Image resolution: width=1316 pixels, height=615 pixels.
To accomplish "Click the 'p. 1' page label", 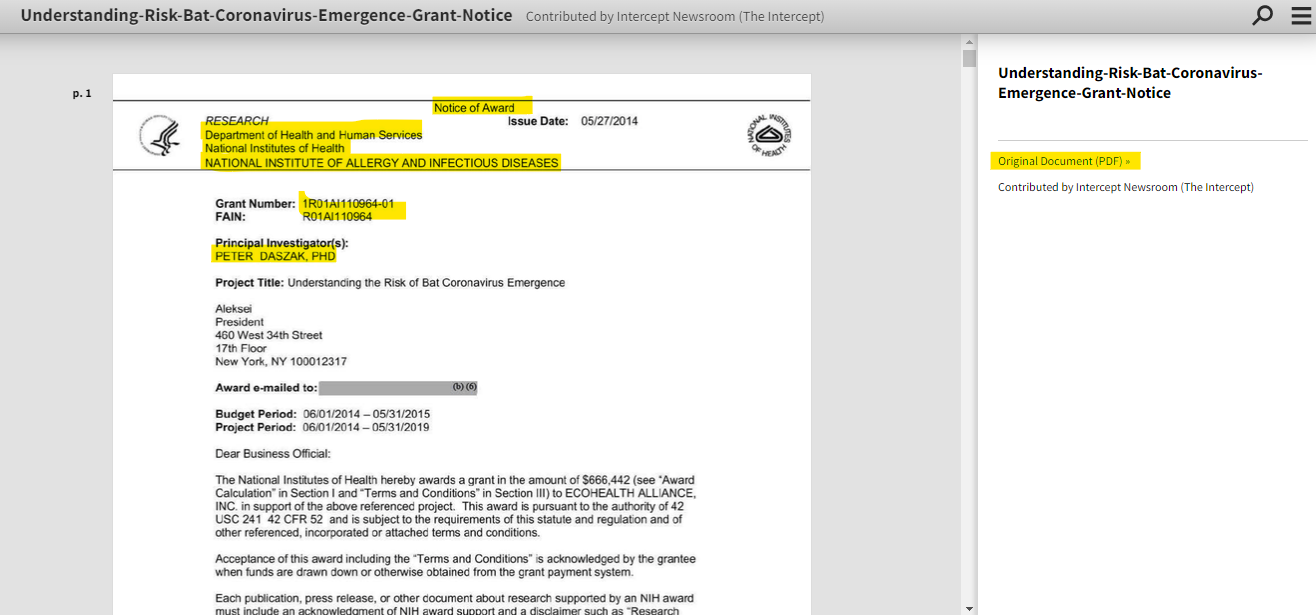I will coord(82,93).
